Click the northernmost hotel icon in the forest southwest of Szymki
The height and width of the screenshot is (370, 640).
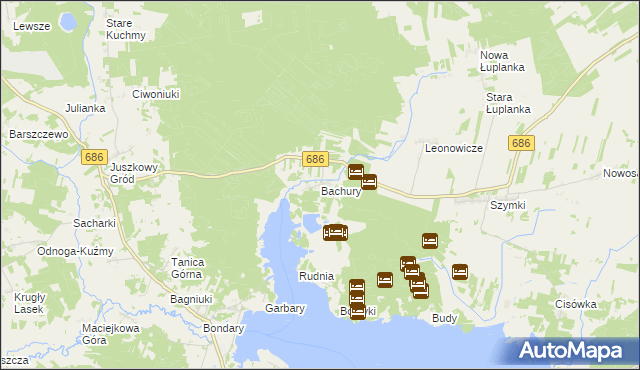tap(430, 241)
